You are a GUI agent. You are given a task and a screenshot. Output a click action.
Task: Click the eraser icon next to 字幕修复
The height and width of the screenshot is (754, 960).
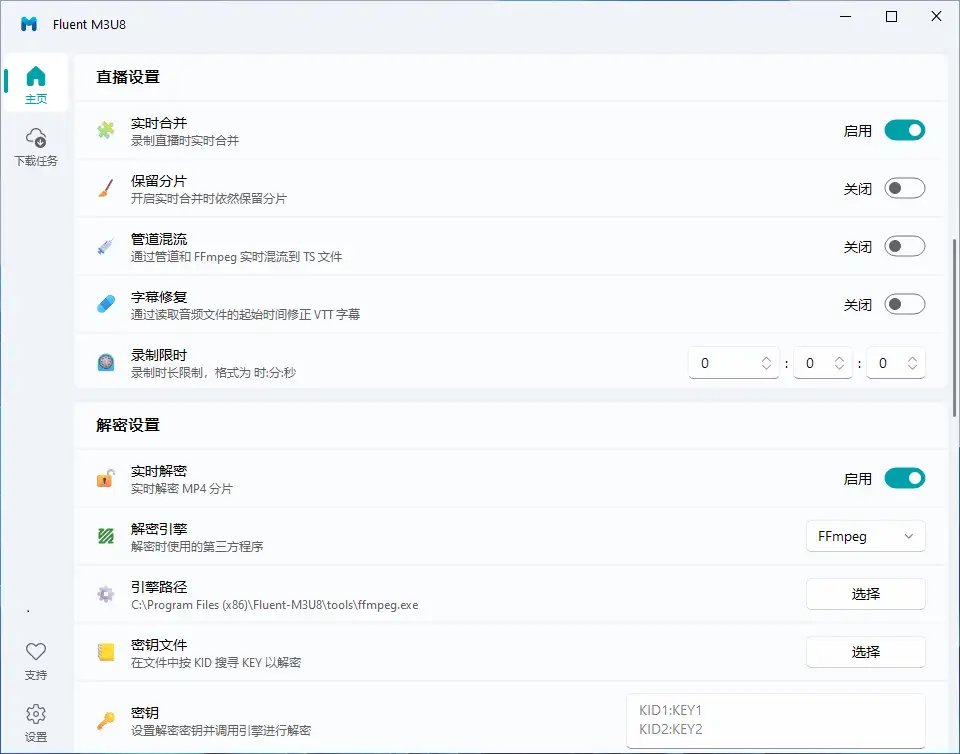pos(106,303)
